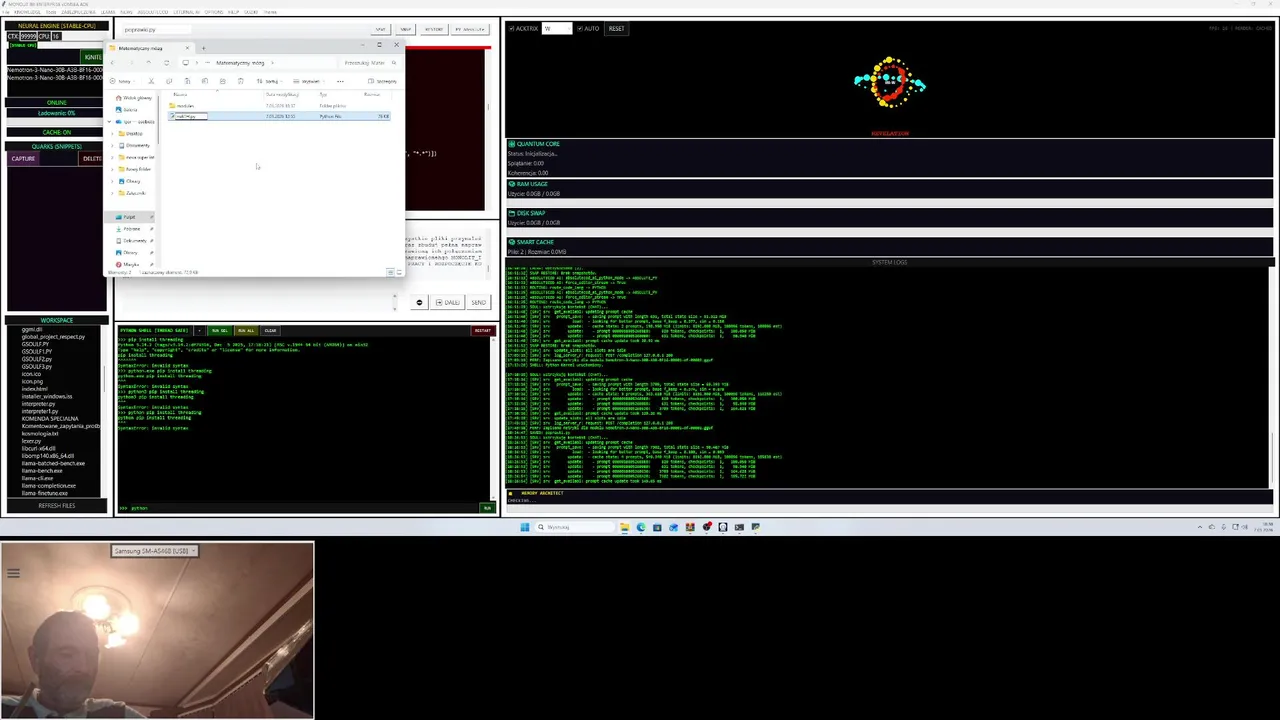This screenshot has height=720, width=1280.
Task: Click the SEND button
Action: (x=478, y=302)
